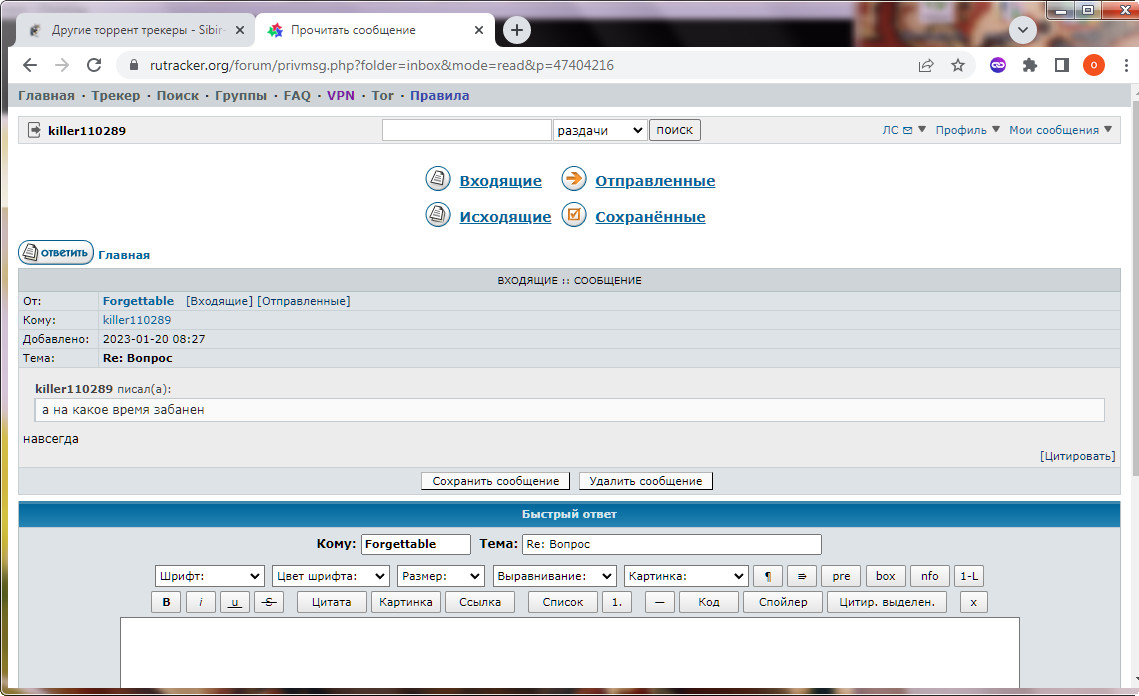
Task: Reload the page with the refresh icon
Action: tap(94, 65)
